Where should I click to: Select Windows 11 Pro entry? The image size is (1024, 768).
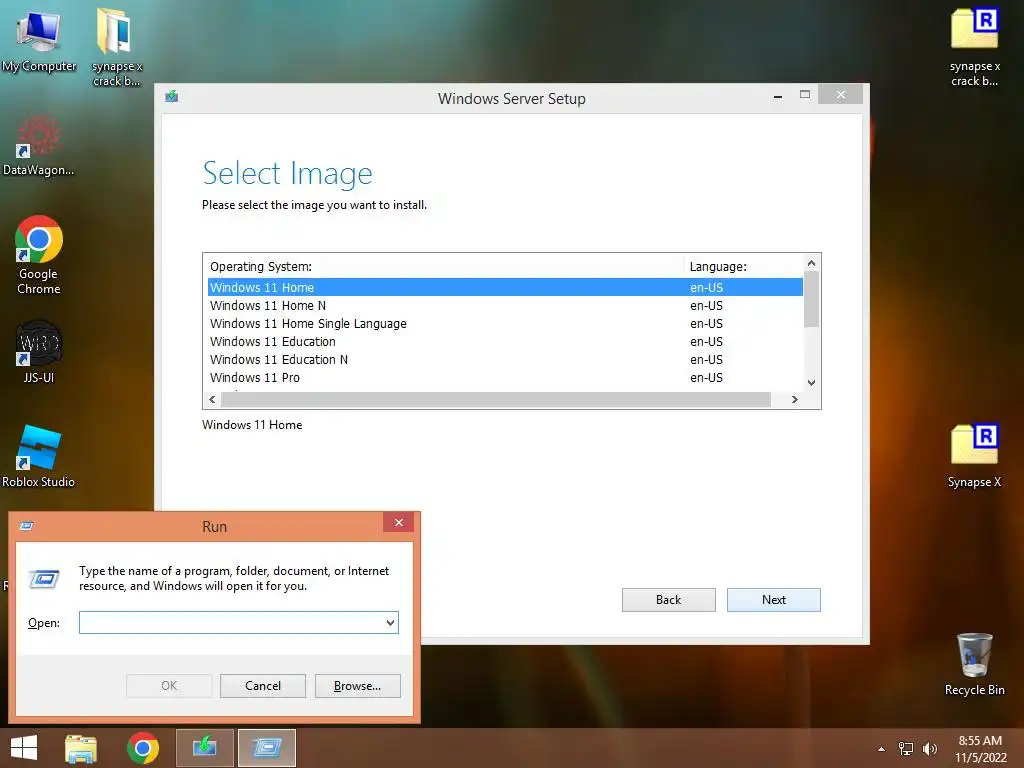[505, 377]
